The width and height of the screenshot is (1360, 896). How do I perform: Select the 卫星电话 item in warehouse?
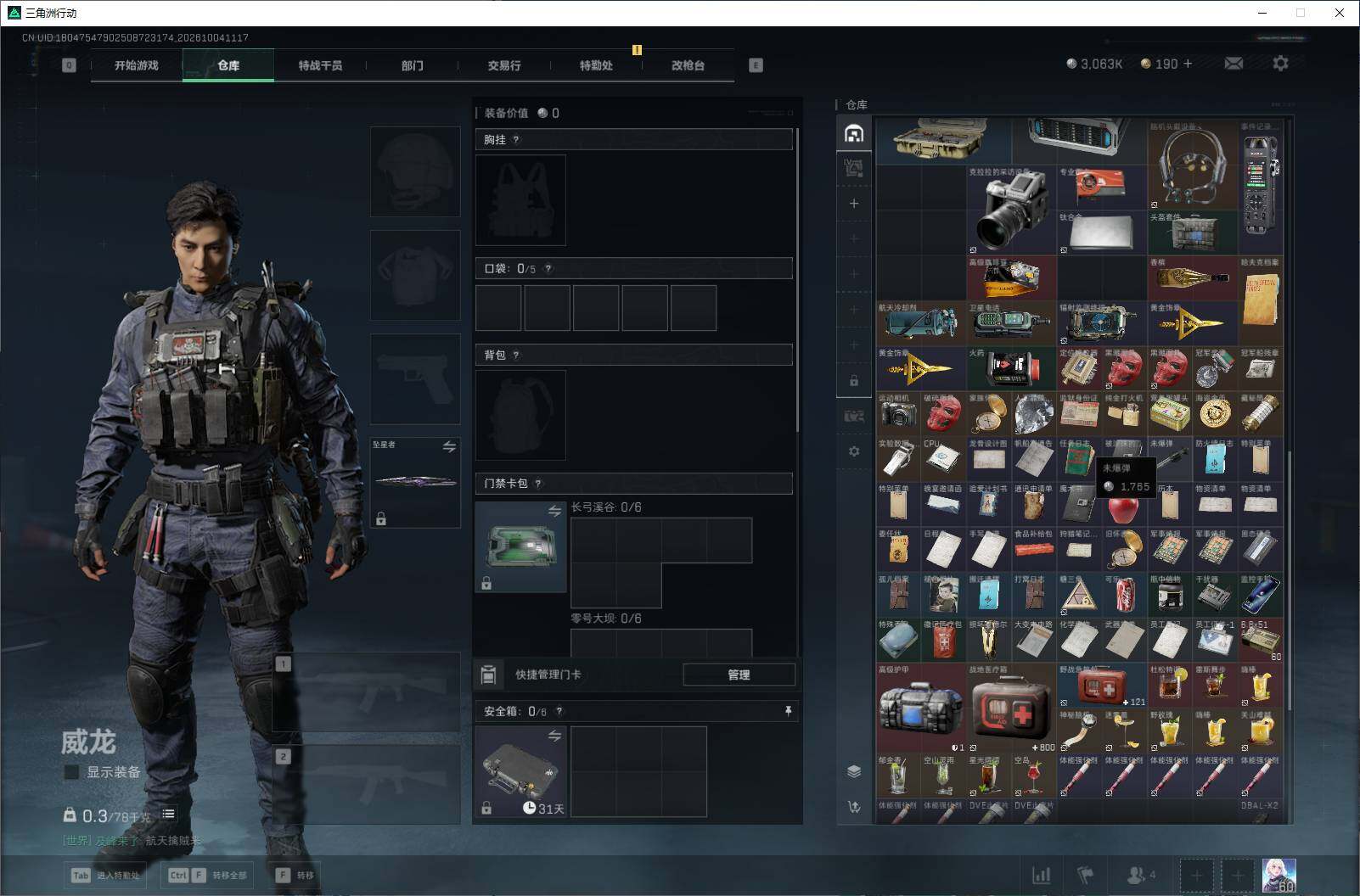point(1012,324)
